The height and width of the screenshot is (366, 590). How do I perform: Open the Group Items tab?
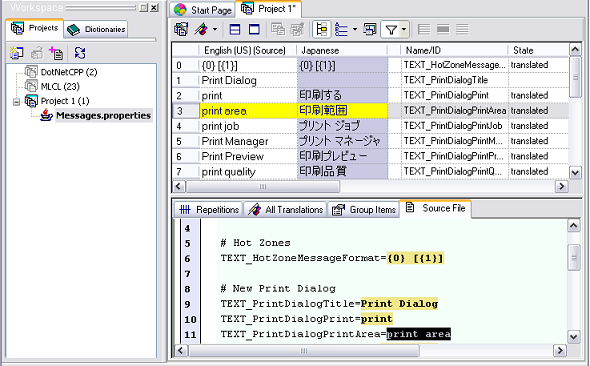click(x=363, y=210)
